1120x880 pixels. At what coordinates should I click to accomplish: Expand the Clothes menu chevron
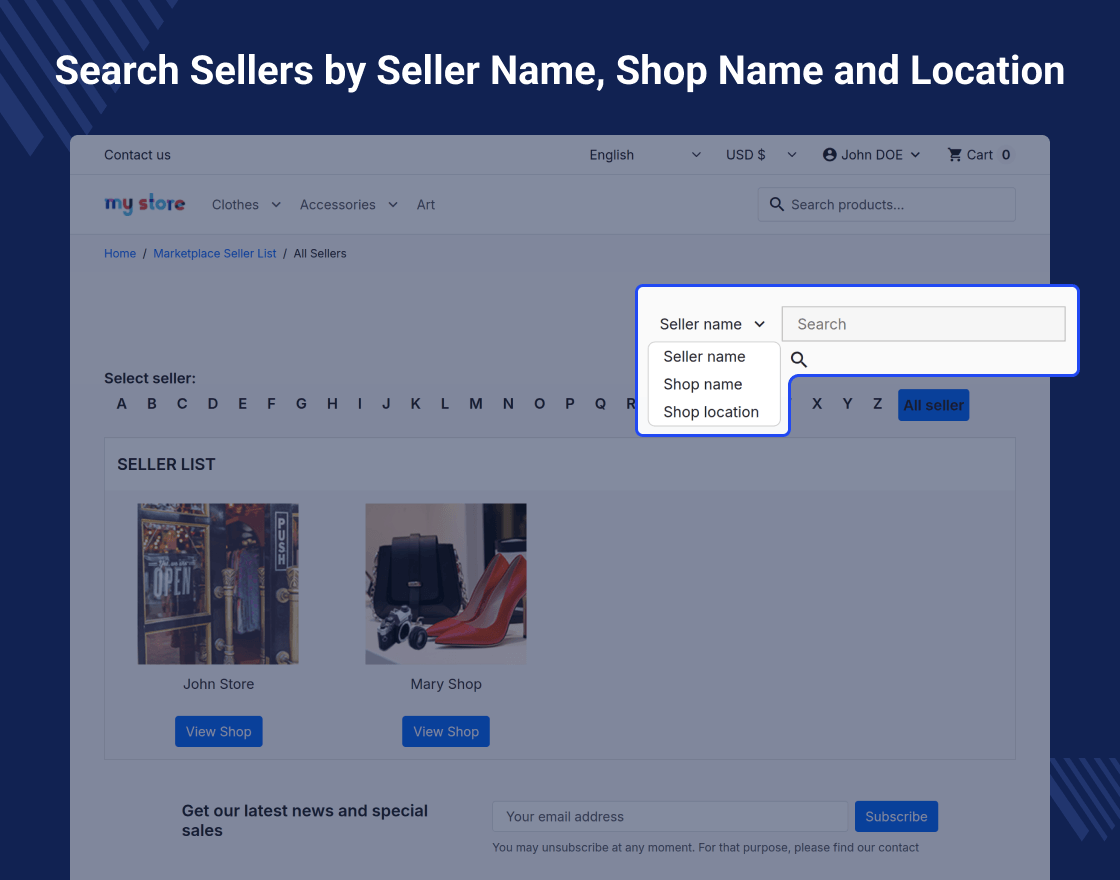coord(276,205)
